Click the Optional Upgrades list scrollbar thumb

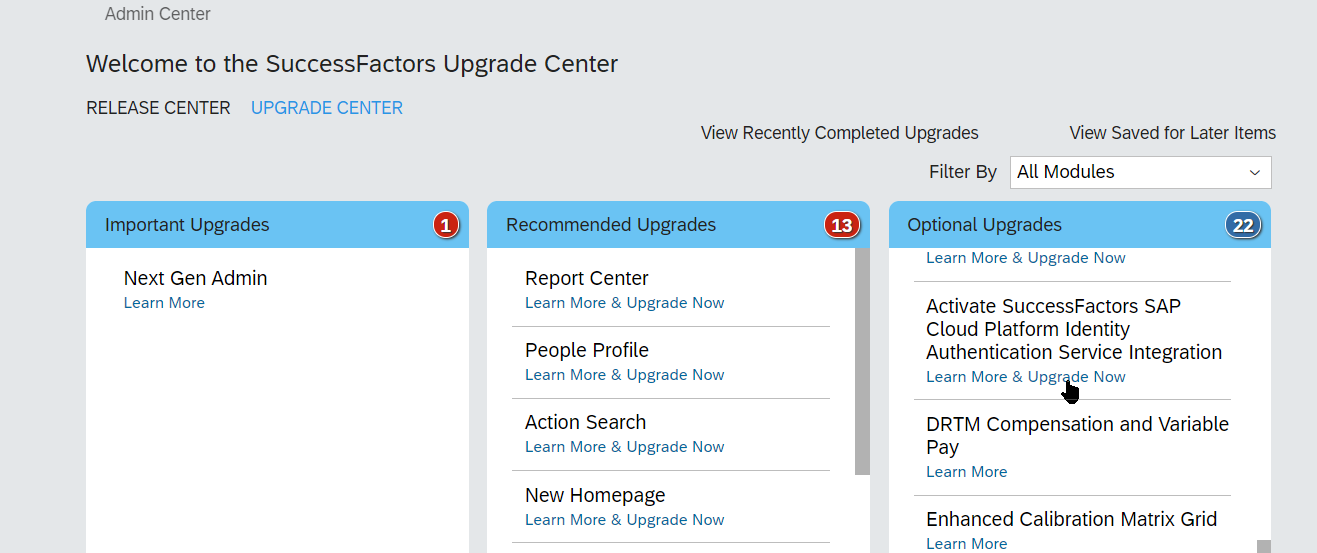(1264, 546)
